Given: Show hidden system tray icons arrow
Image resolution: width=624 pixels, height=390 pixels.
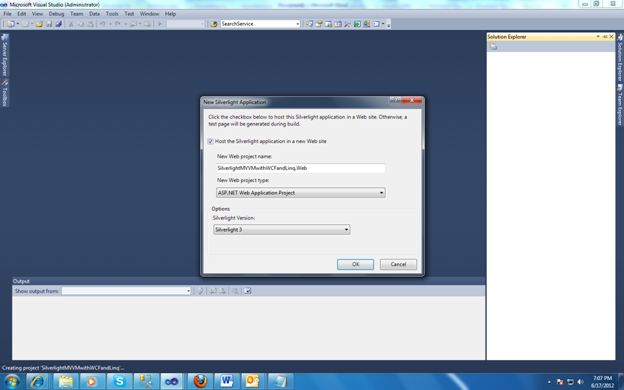Looking at the screenshot, I should pyautogui.click(x=549, y=382).
